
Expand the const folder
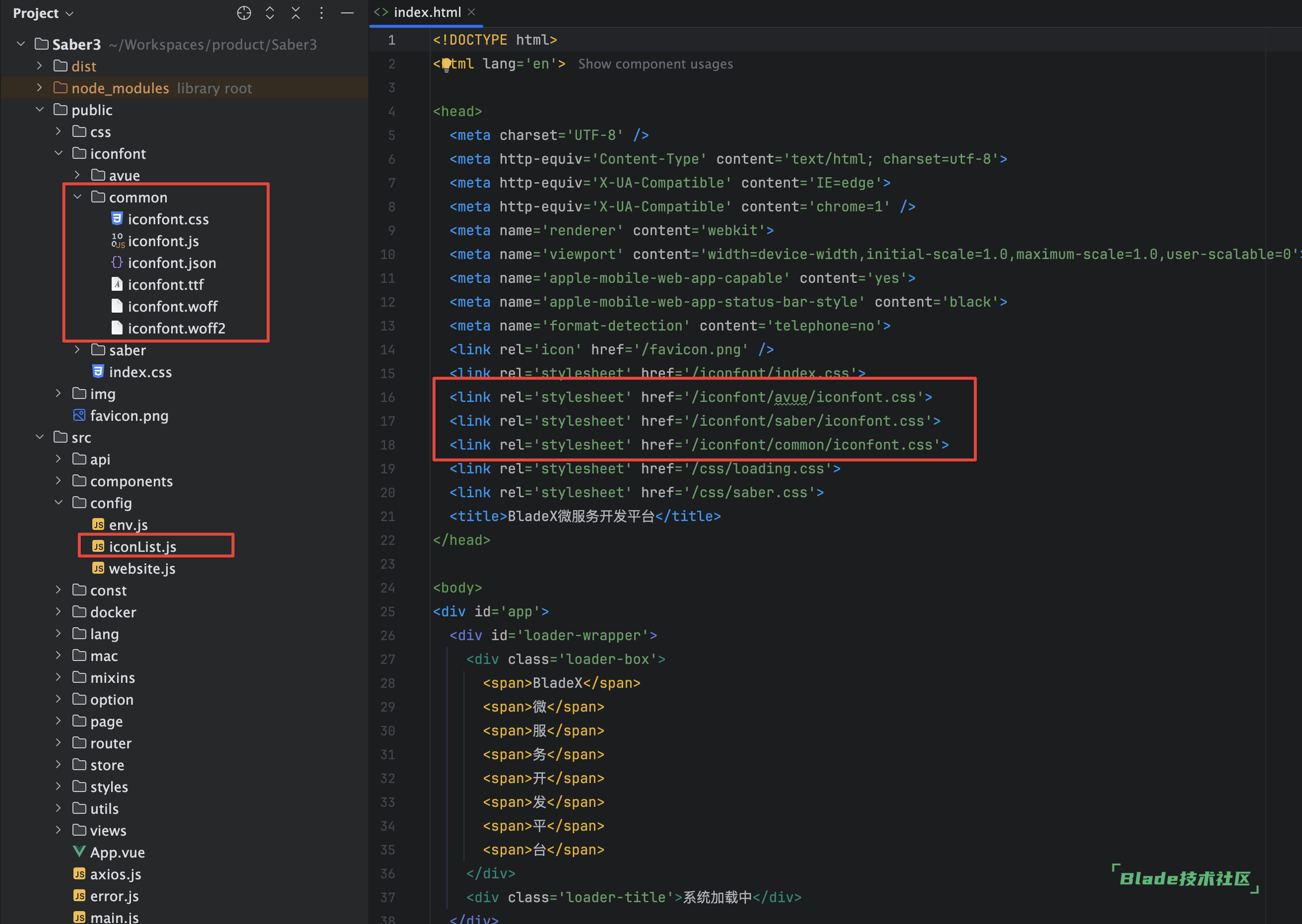point(59,590)
